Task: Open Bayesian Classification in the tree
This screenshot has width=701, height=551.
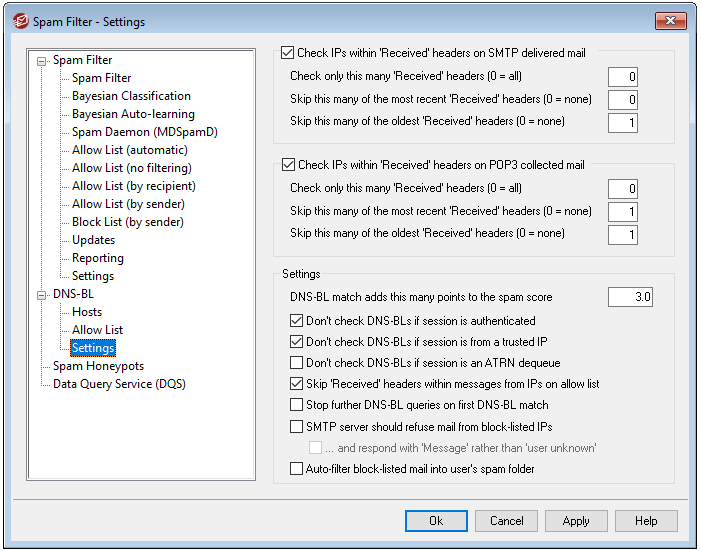Action: coord(131,96)
